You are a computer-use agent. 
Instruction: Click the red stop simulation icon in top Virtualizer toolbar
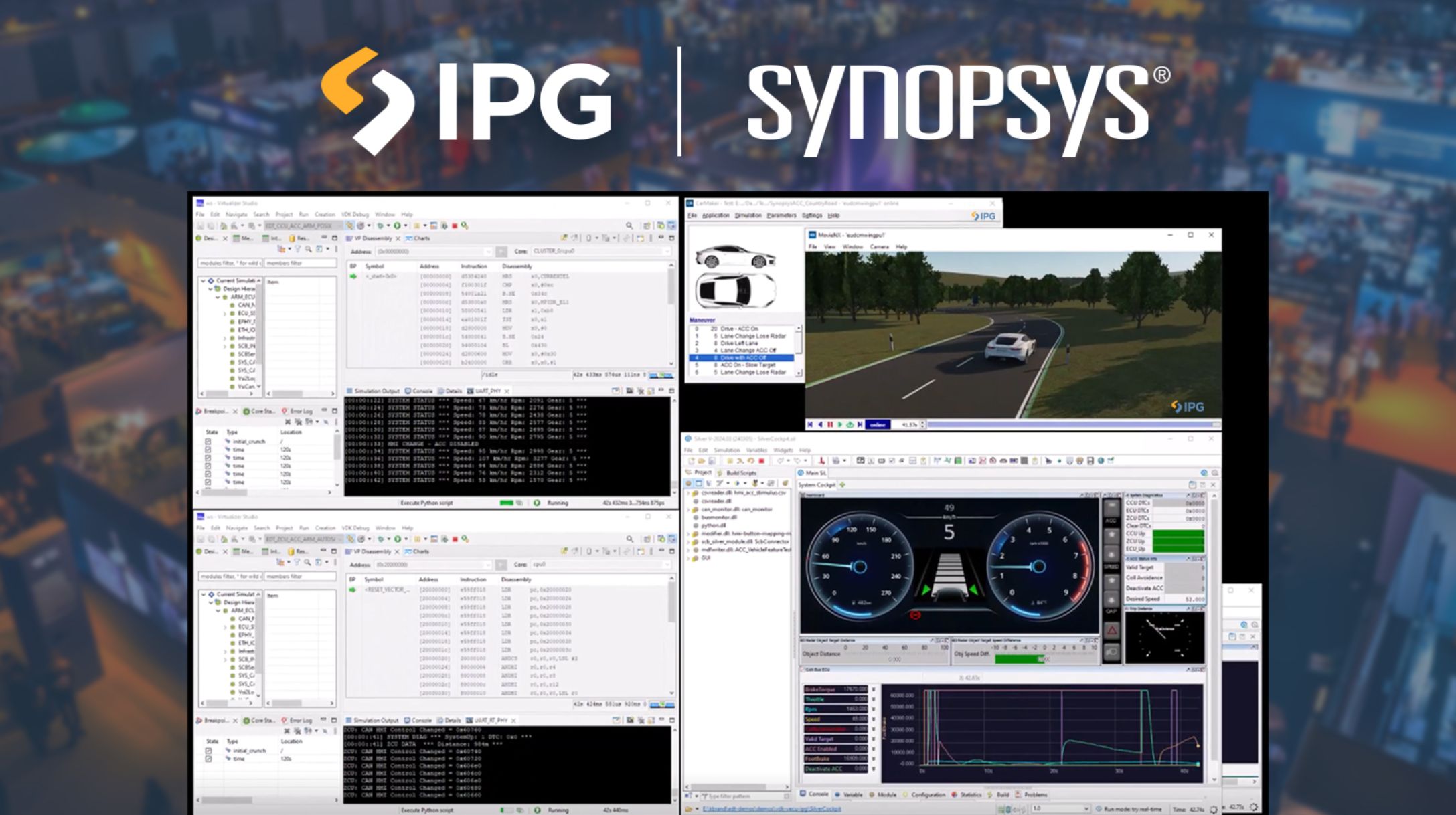455,226
